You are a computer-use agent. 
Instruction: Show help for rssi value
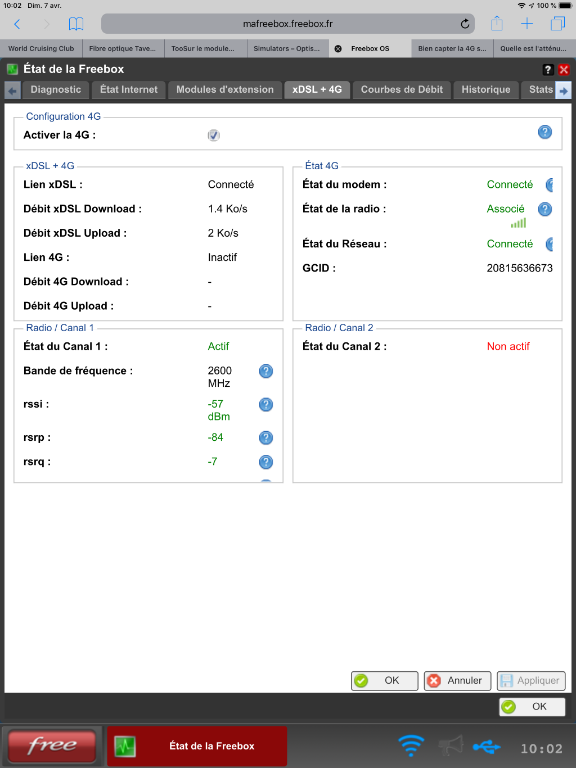click(265, 405)
